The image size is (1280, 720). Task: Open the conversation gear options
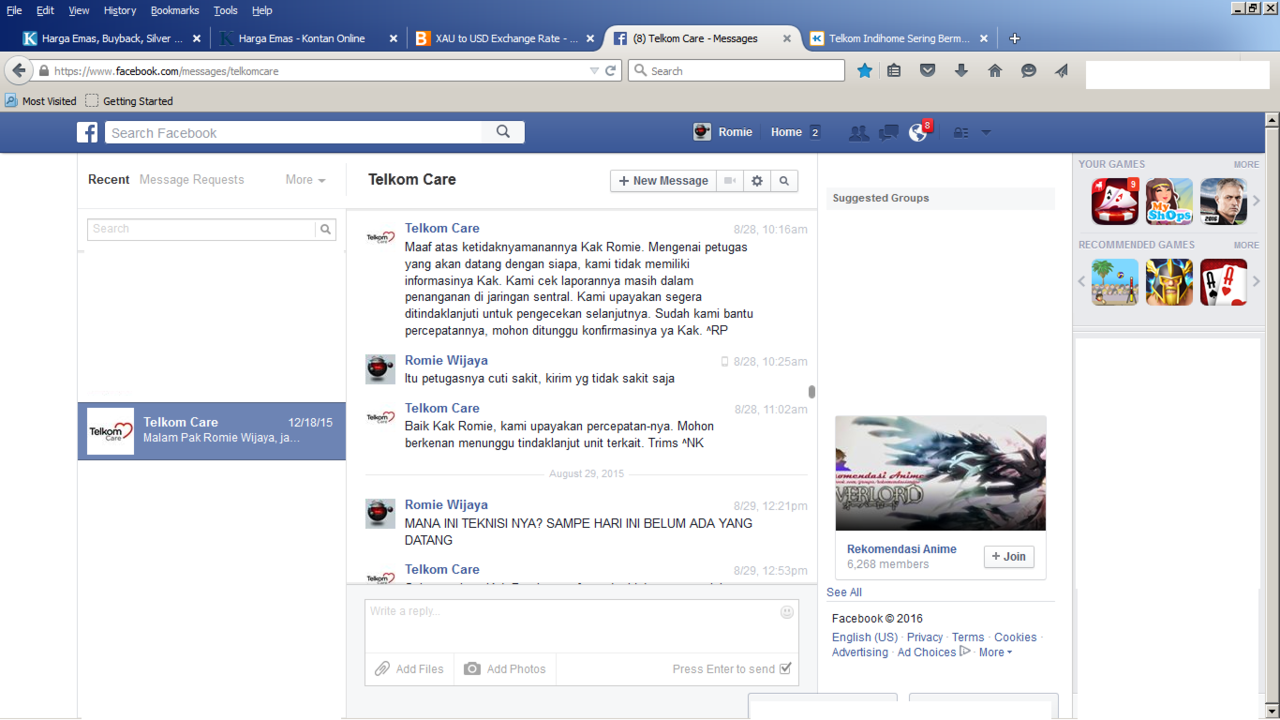click(x=757, y=181)
